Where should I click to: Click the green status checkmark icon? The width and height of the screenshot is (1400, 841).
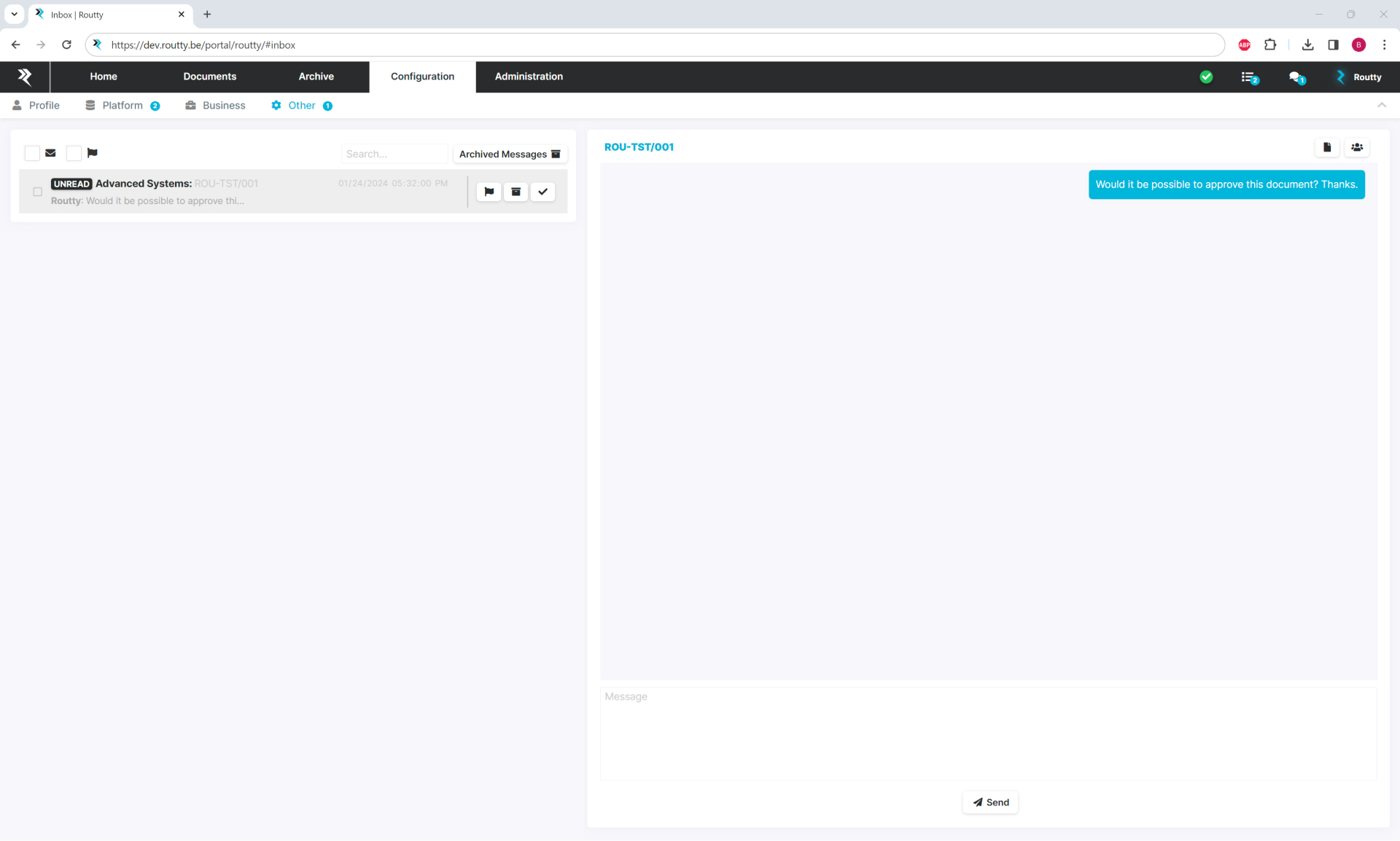(1206, 77)
